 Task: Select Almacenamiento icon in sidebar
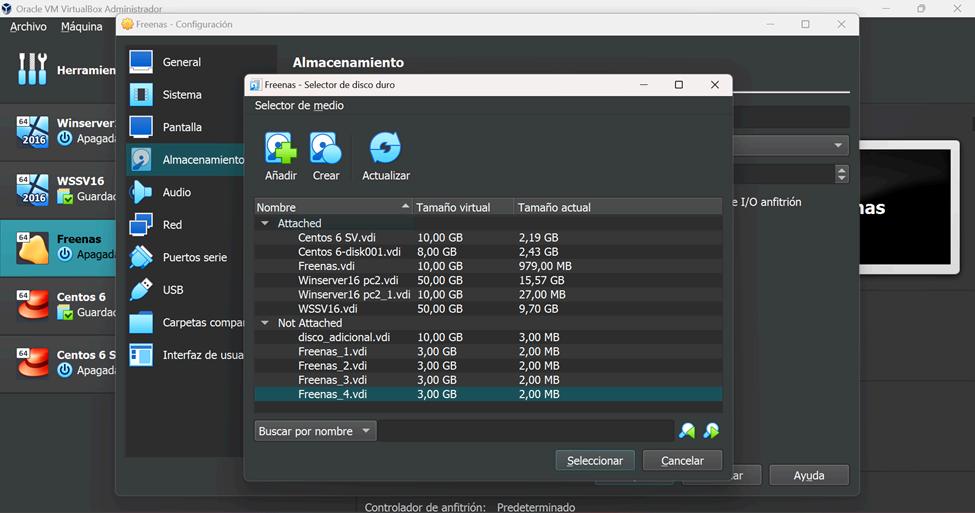pos(141,160)
